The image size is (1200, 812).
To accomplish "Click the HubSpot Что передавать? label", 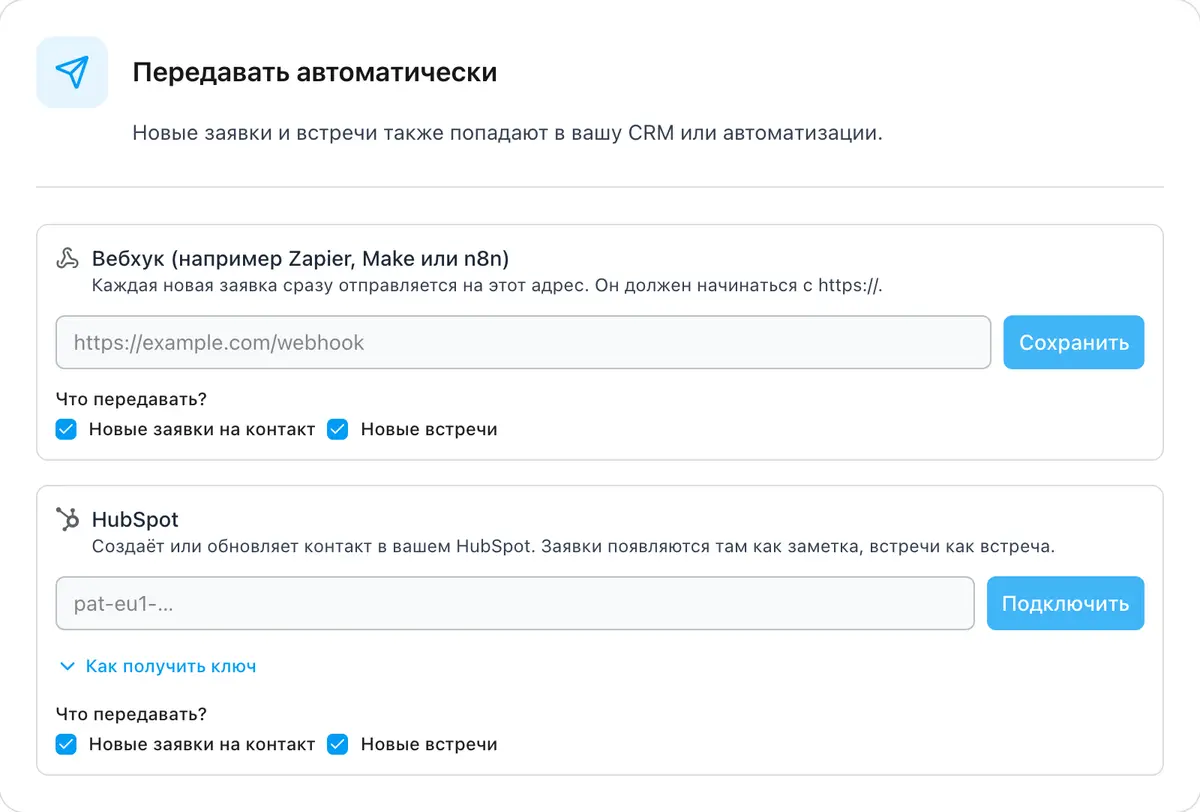I will [131, 714].
